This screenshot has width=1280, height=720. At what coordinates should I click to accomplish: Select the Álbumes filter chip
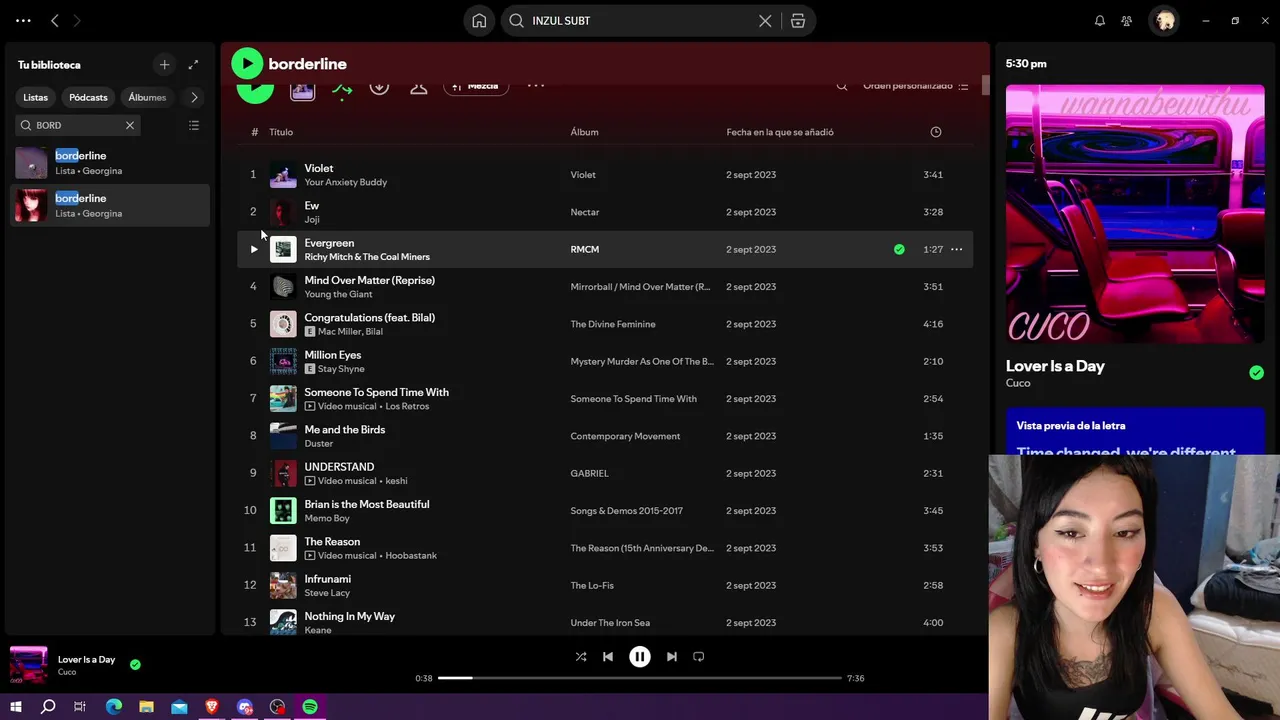click(x=147, y=97)
